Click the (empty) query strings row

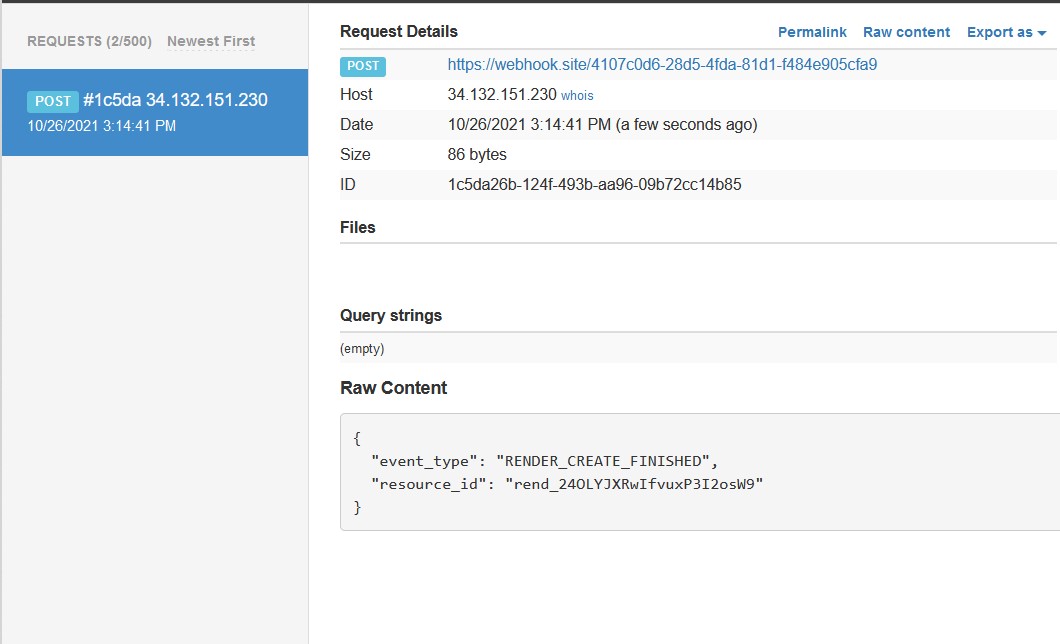(x=698, y=349)
